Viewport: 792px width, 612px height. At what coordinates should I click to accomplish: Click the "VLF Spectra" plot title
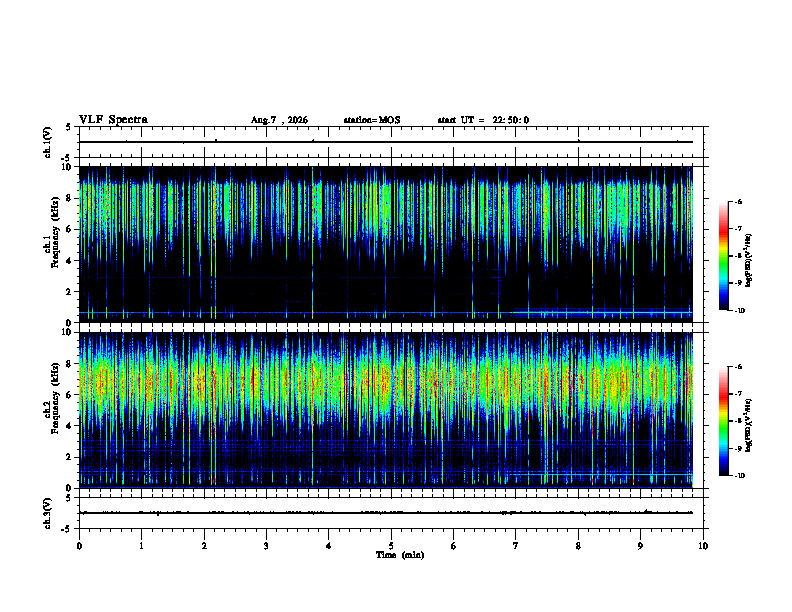[113, 120]
